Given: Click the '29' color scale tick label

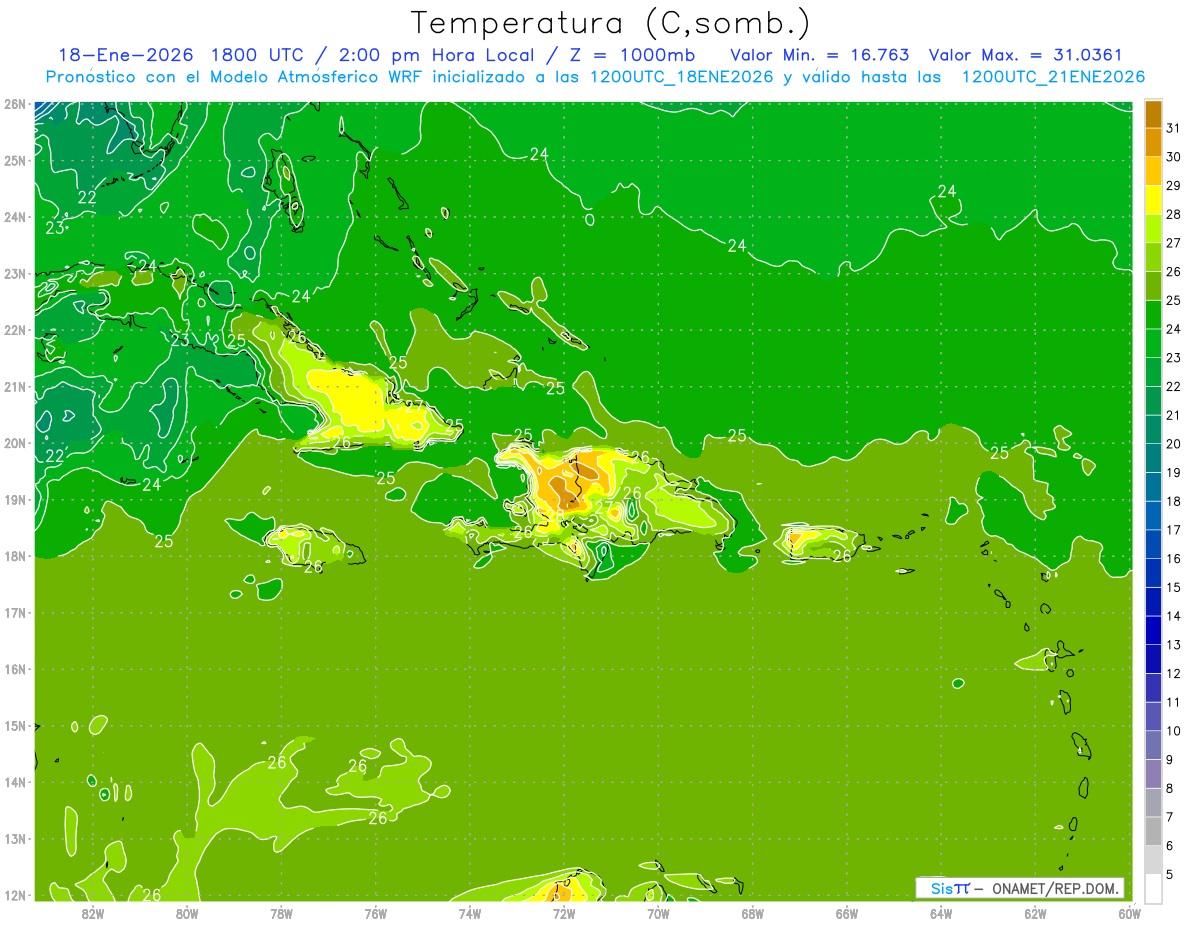Looking at the screenshot, I should click(1174, 185).
